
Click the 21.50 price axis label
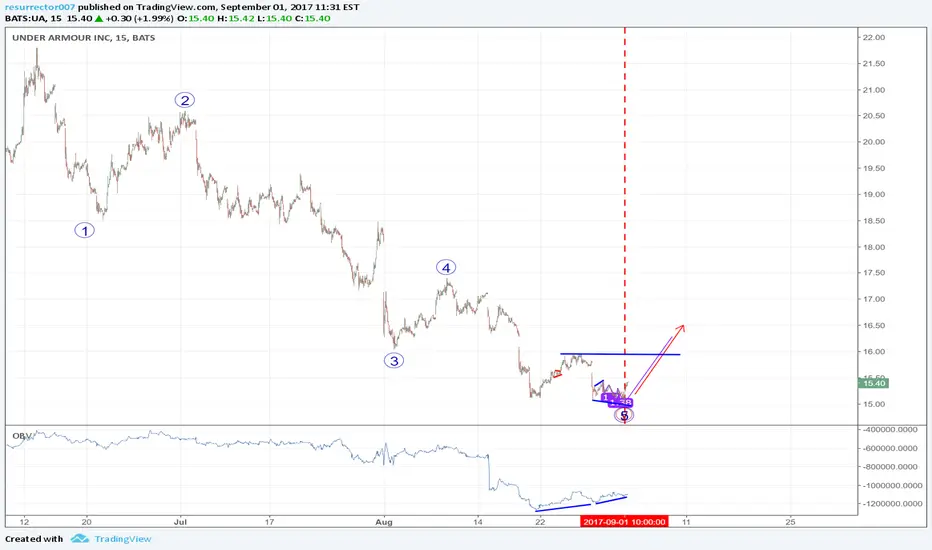(874, 64)
